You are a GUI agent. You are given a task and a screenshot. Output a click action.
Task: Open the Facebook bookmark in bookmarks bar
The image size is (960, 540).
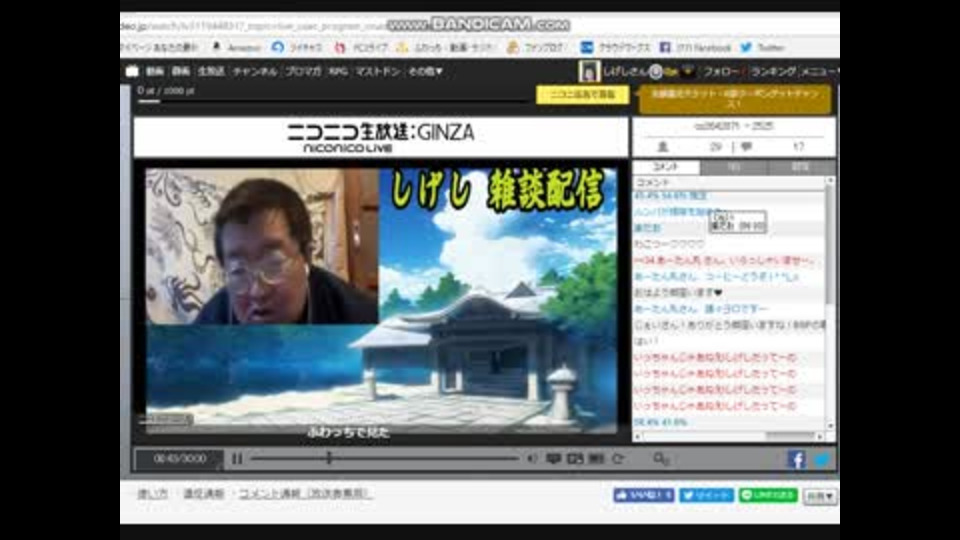coord(696,47)
